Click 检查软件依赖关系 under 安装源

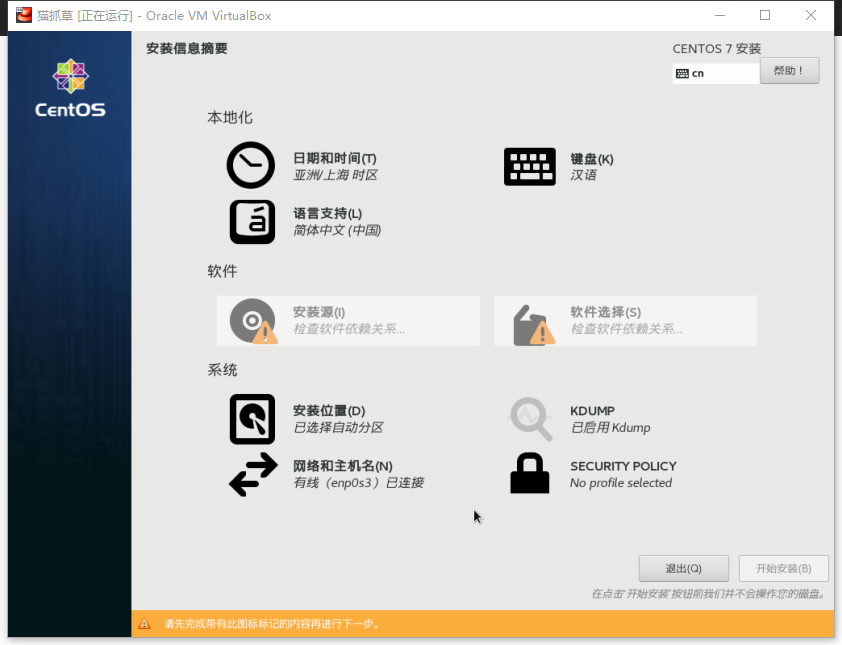[x=349, y=329]
